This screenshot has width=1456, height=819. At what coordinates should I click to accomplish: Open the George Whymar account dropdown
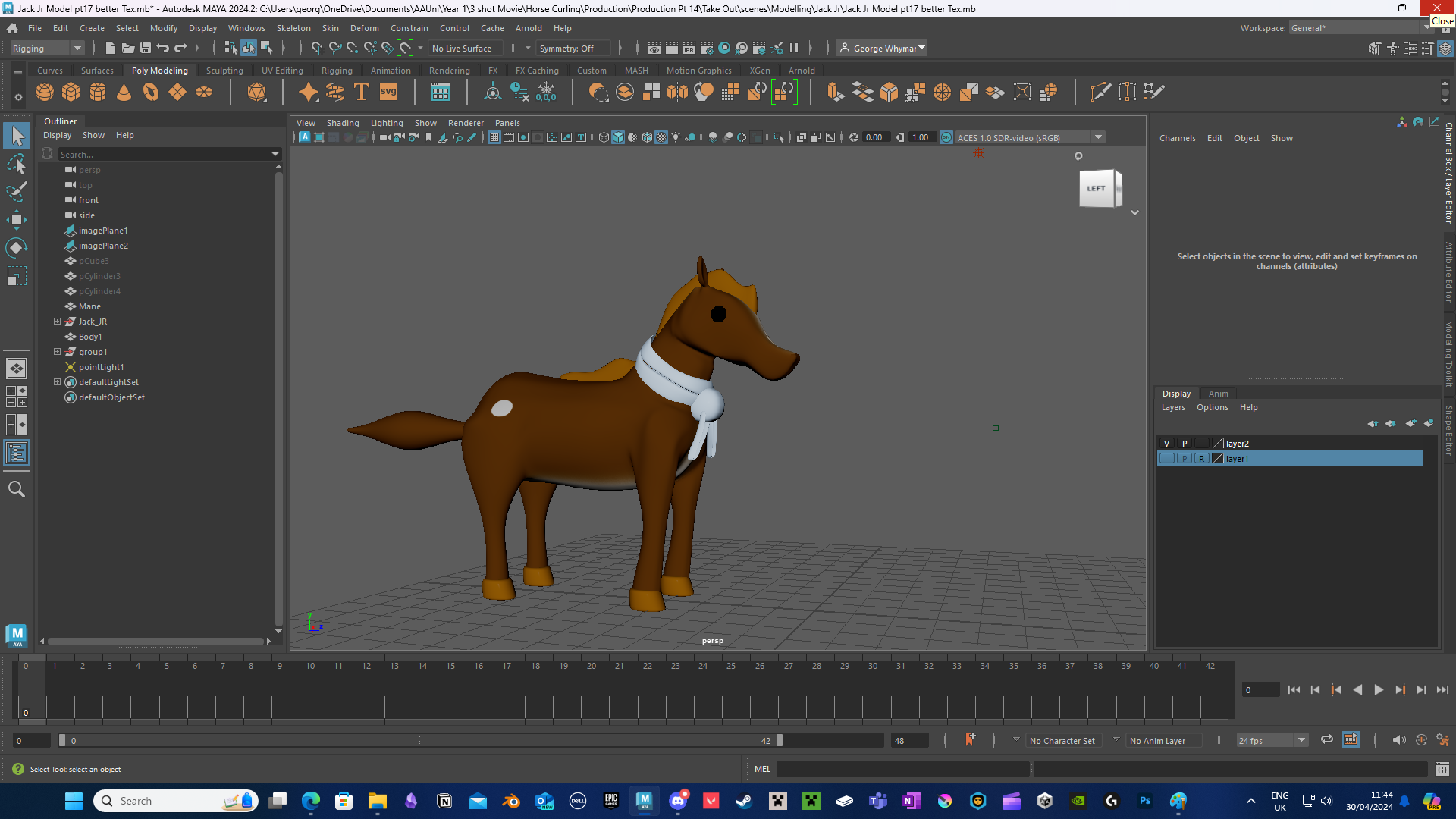pos(883,48)
